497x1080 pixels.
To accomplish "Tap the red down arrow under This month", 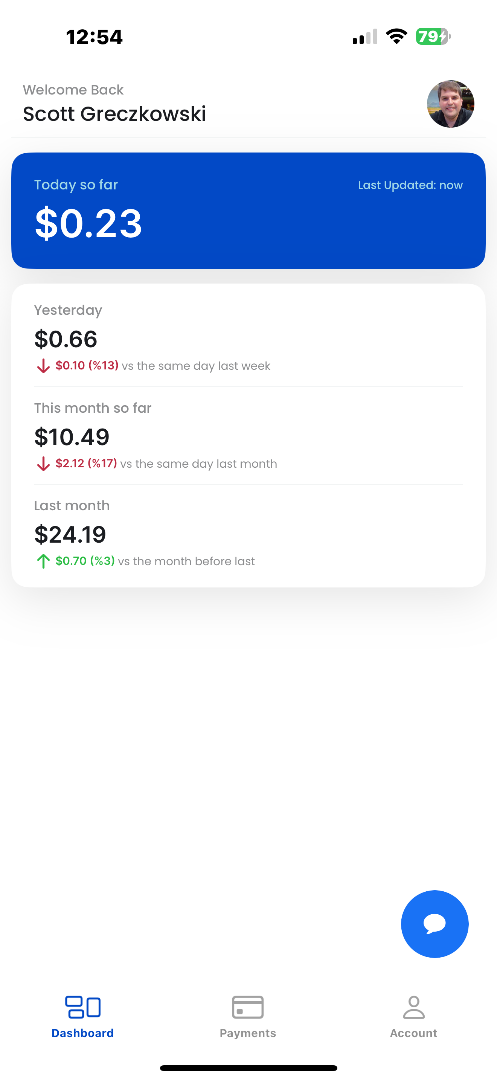I will [x=43, y=464].
